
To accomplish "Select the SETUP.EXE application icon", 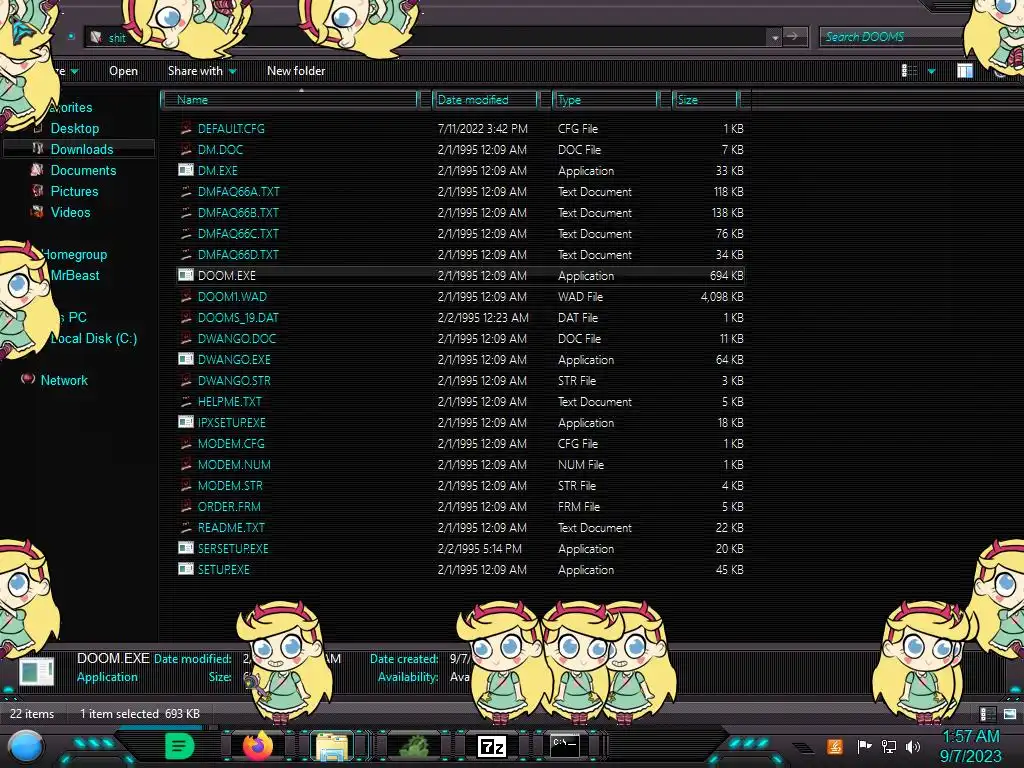I will pyautogui.click(x=186, y=569).
